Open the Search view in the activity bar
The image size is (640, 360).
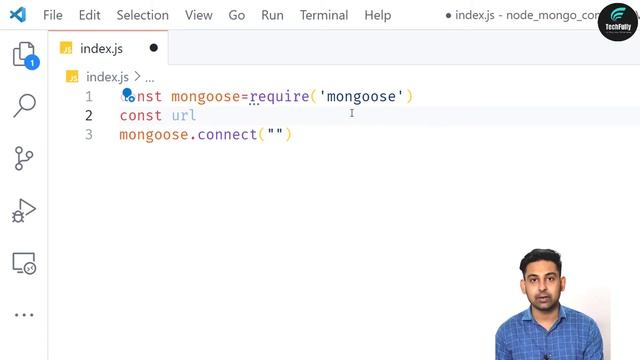click(24, 106)
